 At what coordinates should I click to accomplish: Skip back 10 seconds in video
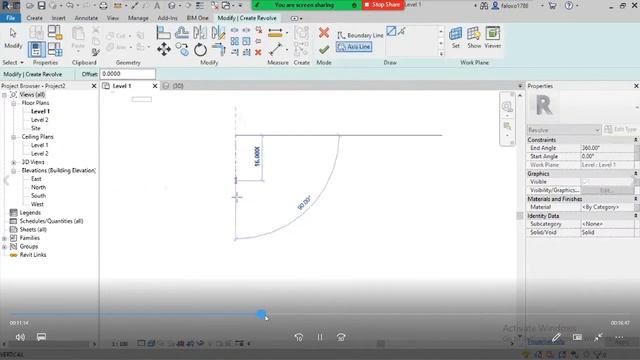click(x=299, y=337)
